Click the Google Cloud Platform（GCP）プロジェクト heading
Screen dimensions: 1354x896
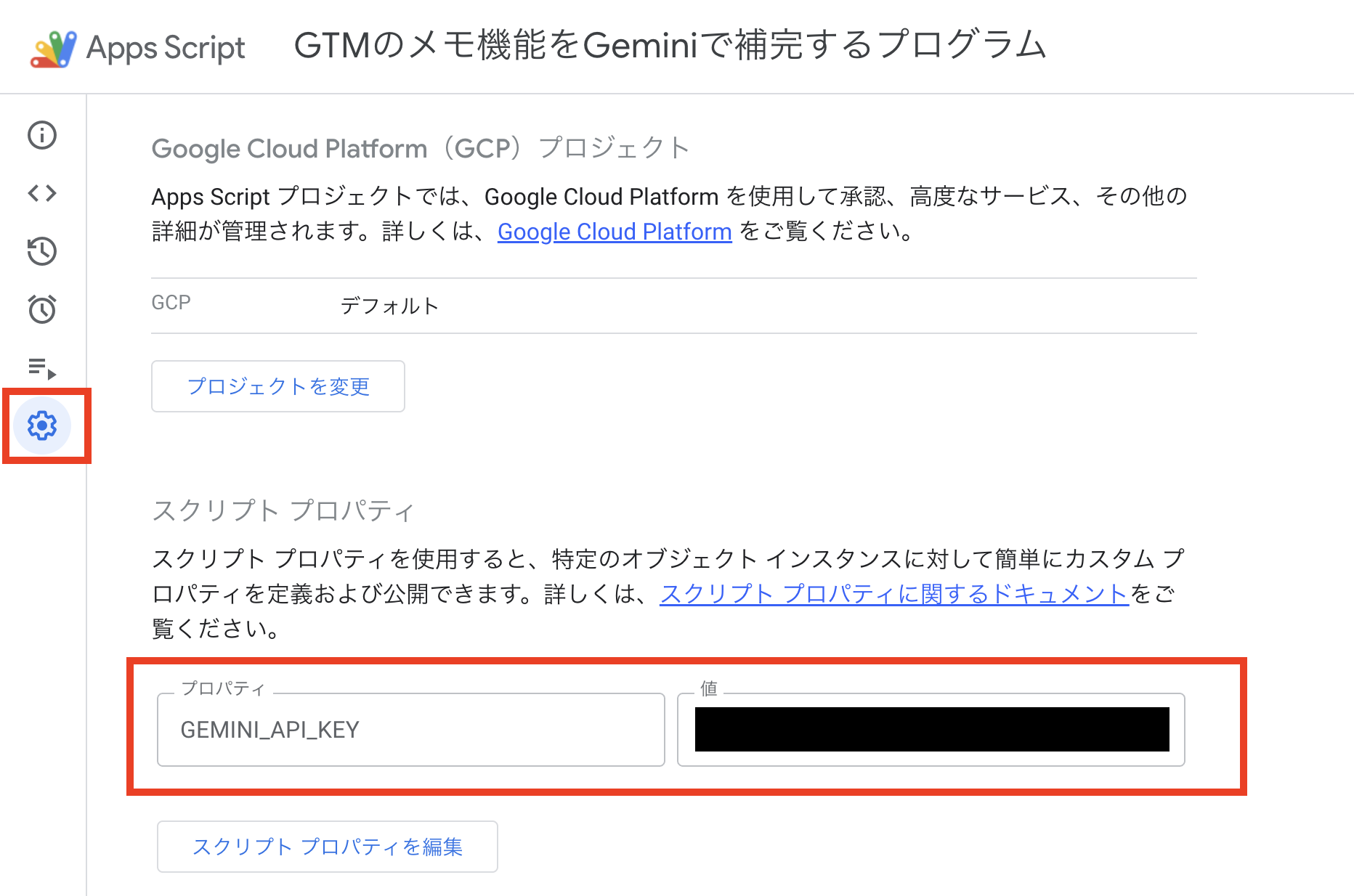[x=420, y=149]
